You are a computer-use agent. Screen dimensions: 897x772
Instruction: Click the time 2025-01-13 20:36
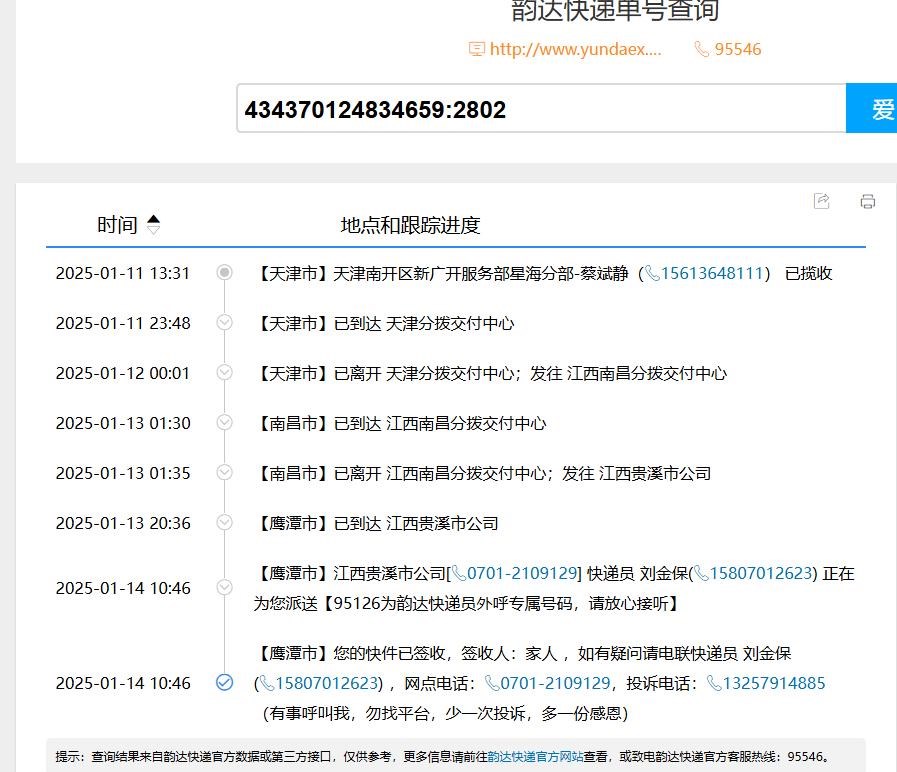tap(122, 523)
